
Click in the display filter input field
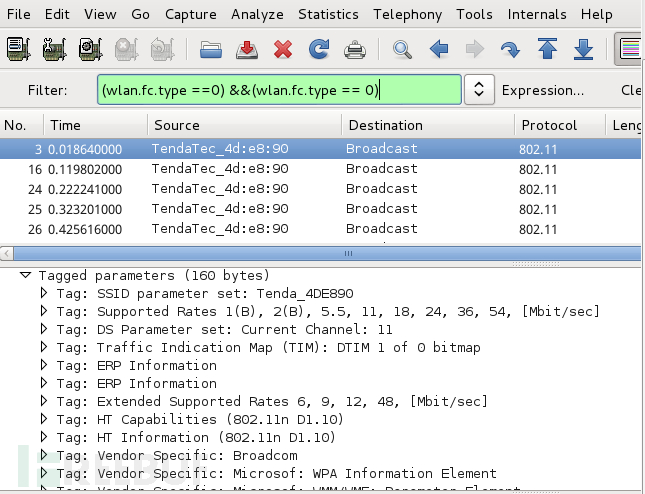(x=280, y=90)
